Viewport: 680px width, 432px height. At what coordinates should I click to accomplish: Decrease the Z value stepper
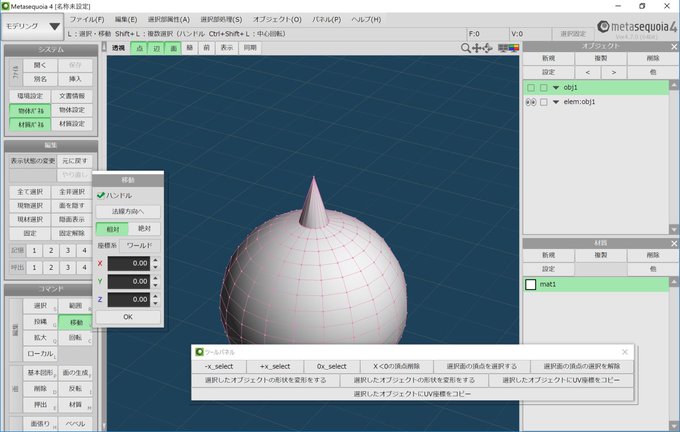(x=155, y=303)
